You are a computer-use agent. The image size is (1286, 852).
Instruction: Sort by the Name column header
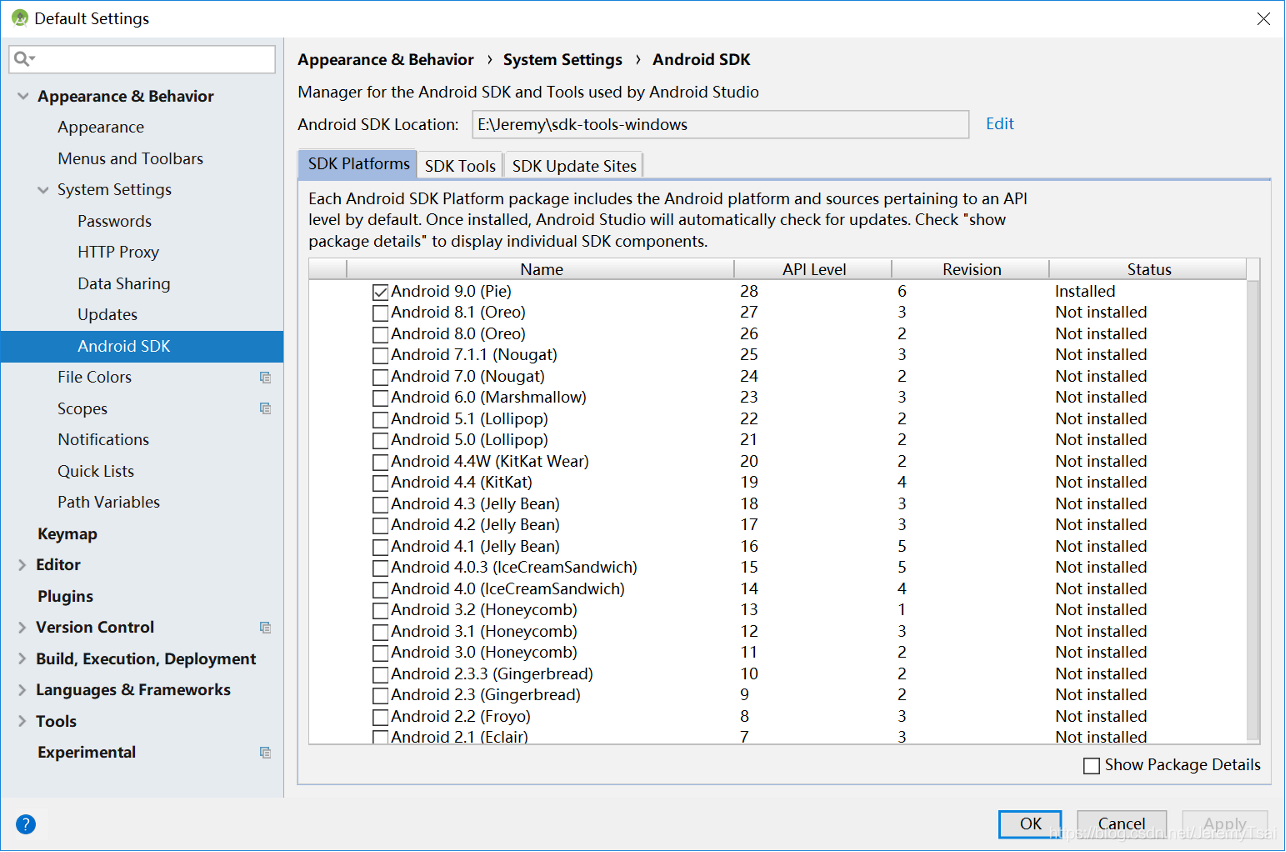(x=541, y=269)
